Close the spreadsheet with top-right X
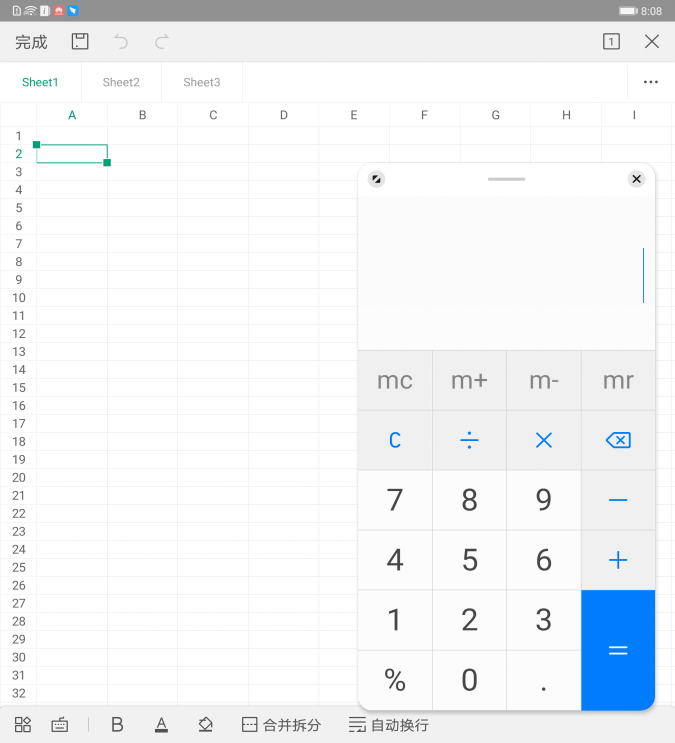The width and height of the screenshot is (675, 743). 652,42
